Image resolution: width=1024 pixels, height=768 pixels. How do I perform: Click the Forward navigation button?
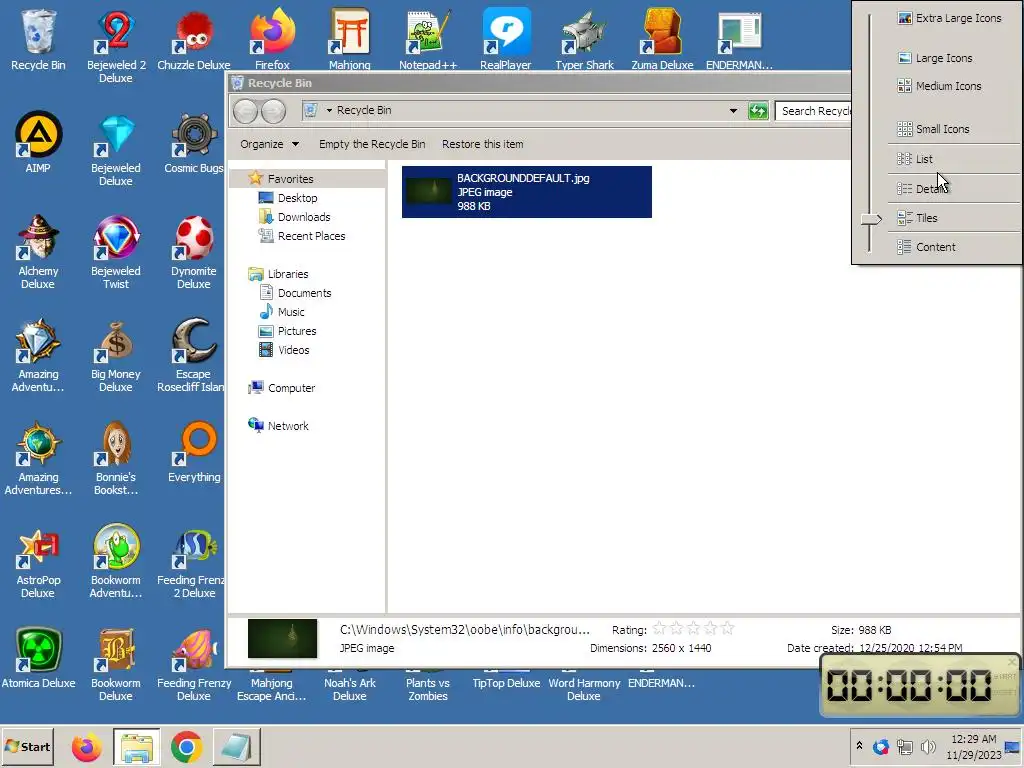click(273, 111)
